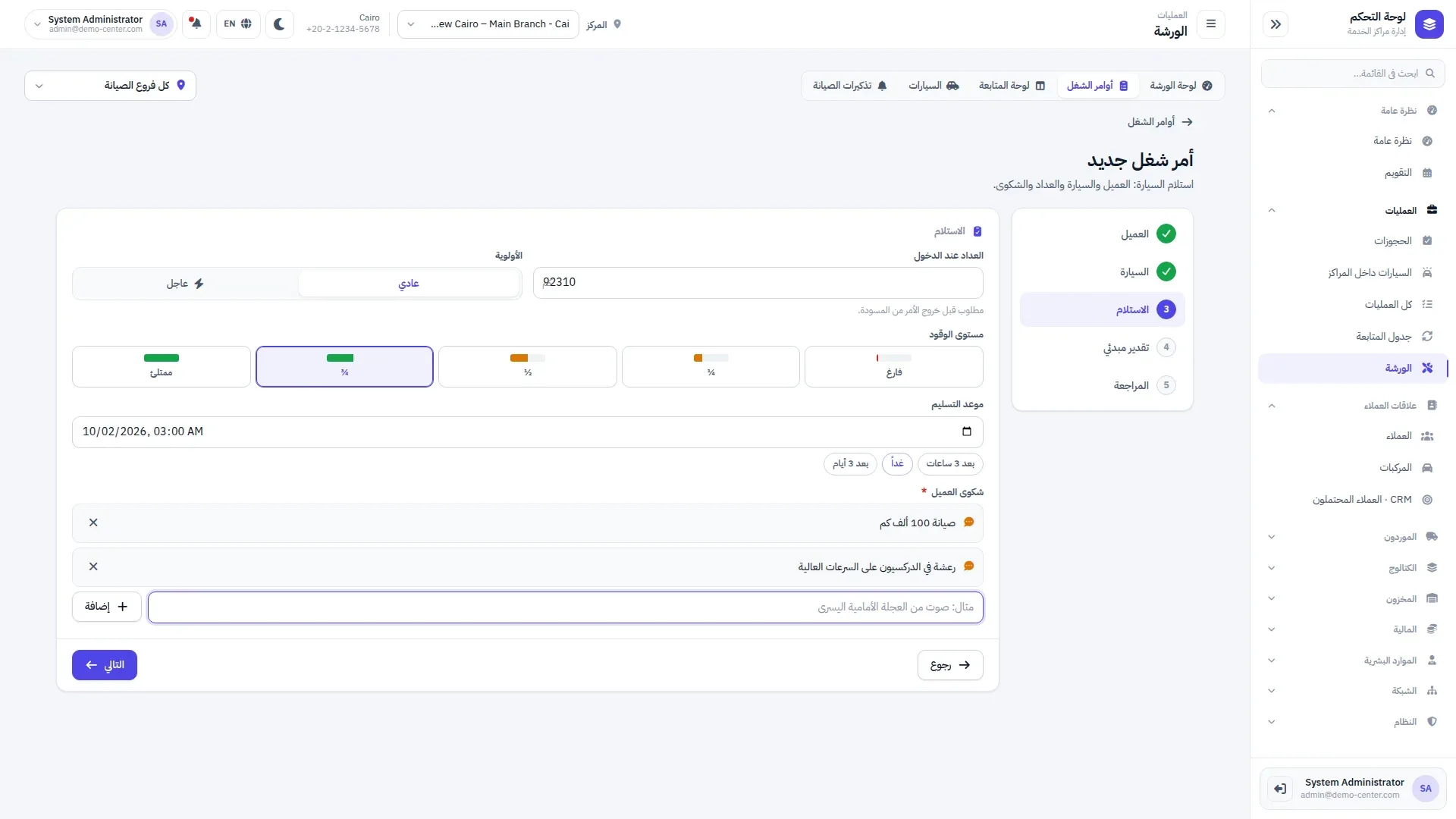Select عادي priority option

409,284
